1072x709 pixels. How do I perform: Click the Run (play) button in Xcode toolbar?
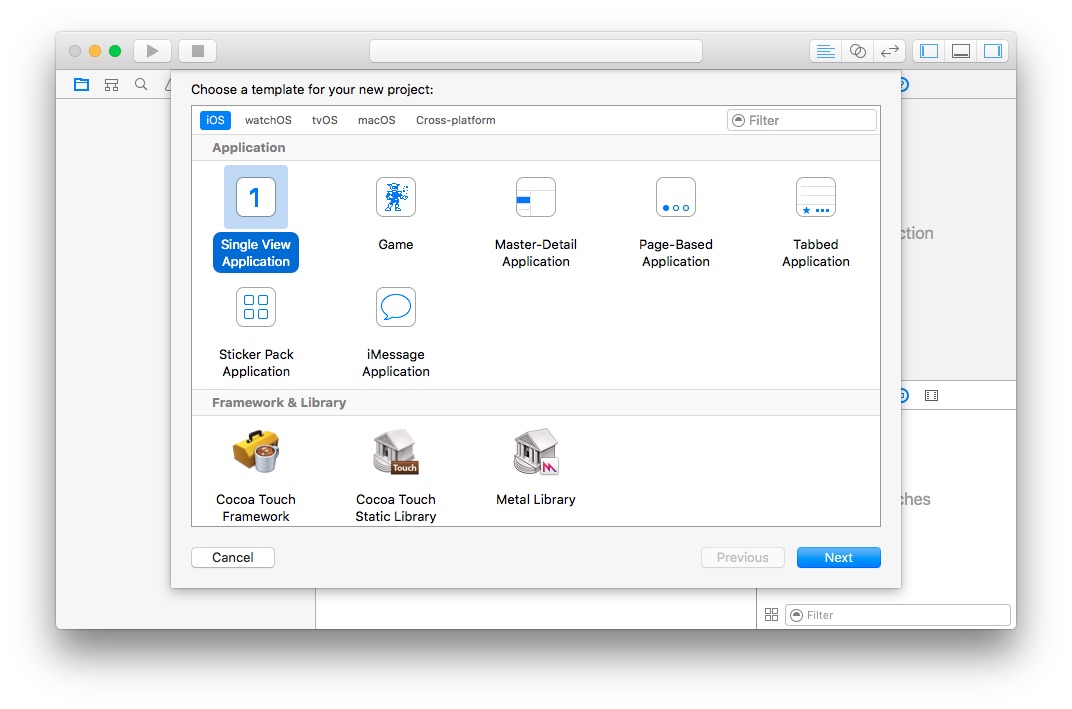pos(152,51)
